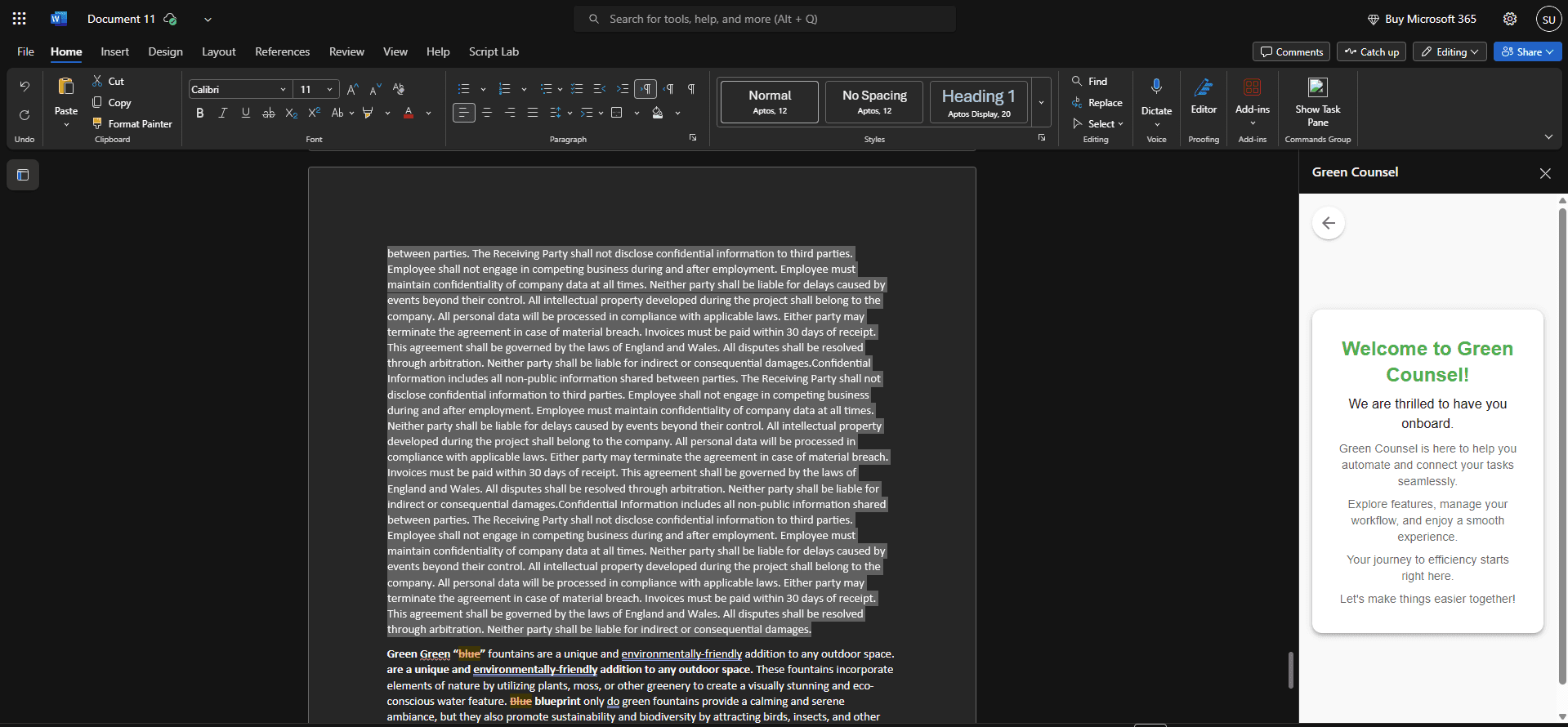Apply the red font color
This screenshot has width=1568, height=727.
pos(409,113)
